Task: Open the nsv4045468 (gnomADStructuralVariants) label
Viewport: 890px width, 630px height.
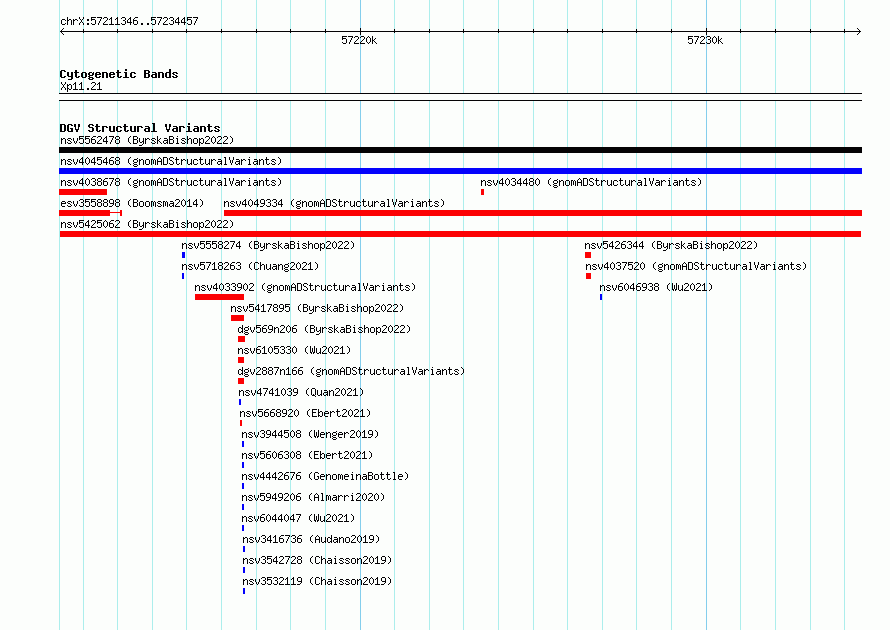Action: coord(171,161)
